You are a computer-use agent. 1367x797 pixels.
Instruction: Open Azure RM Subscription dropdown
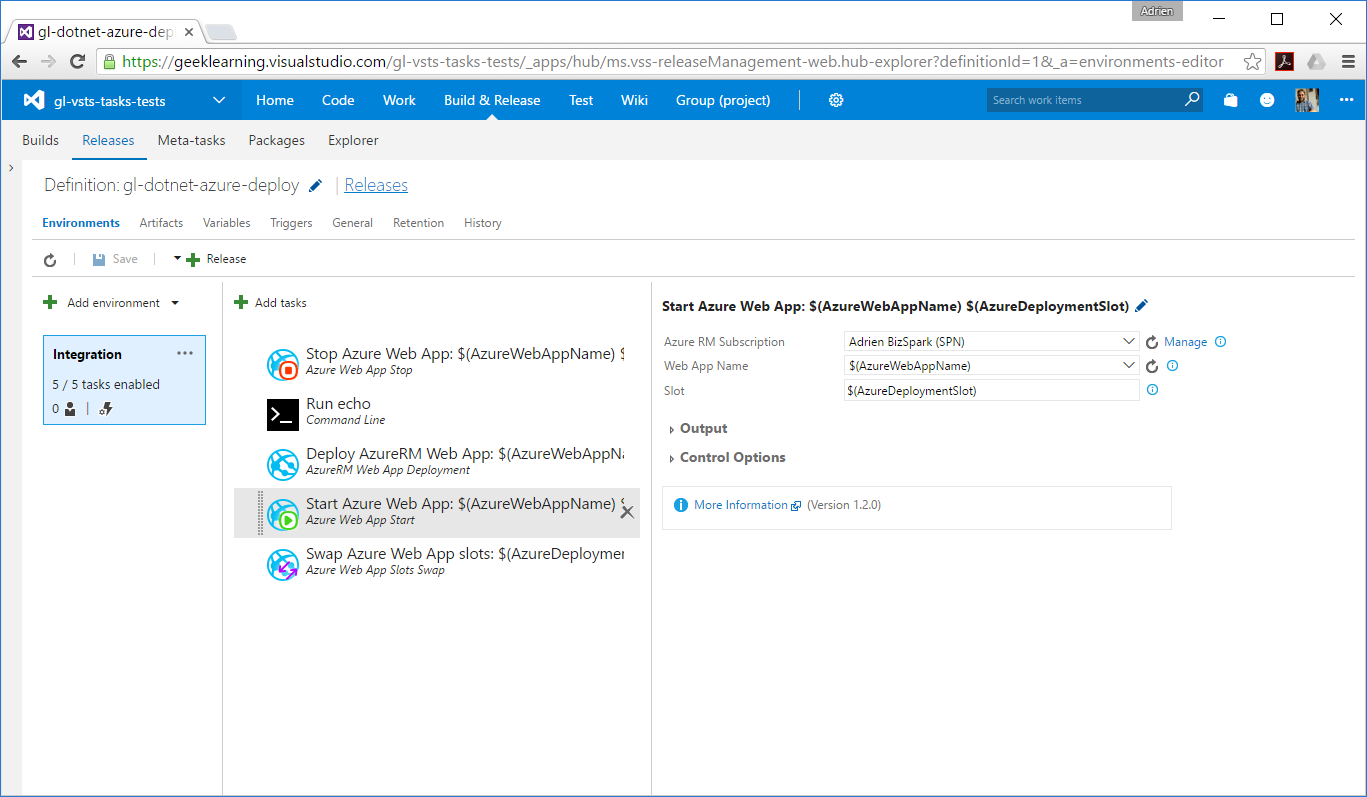pos(1128,342)
